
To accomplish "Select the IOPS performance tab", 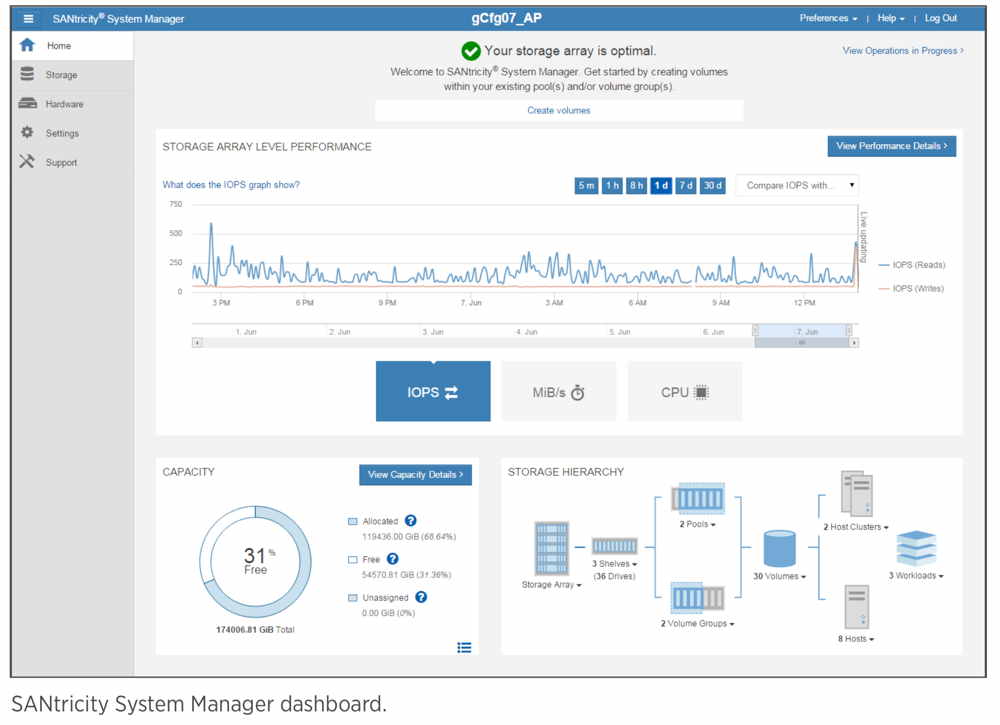I will coord(433,392).
